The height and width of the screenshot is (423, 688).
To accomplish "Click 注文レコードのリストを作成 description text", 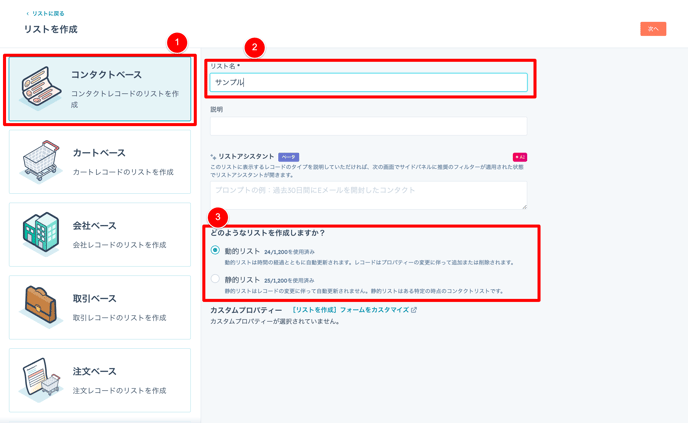I will click(x=119, y=391).
